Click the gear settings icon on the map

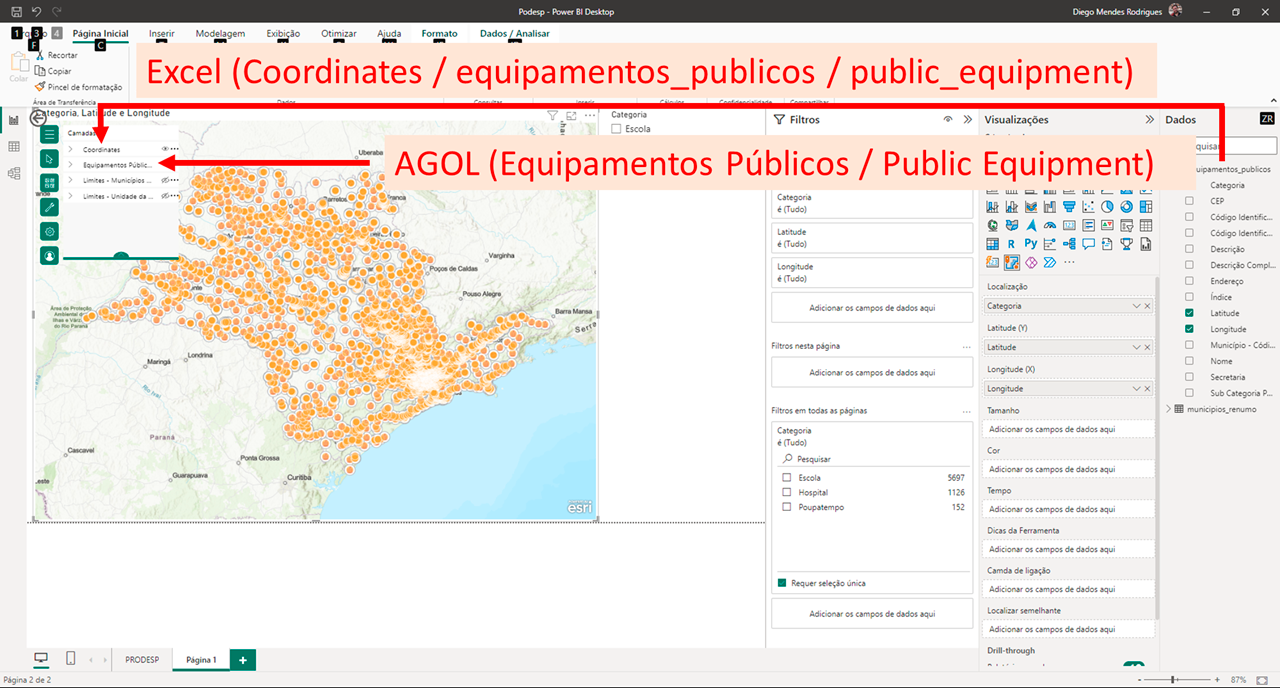(51, 231)
